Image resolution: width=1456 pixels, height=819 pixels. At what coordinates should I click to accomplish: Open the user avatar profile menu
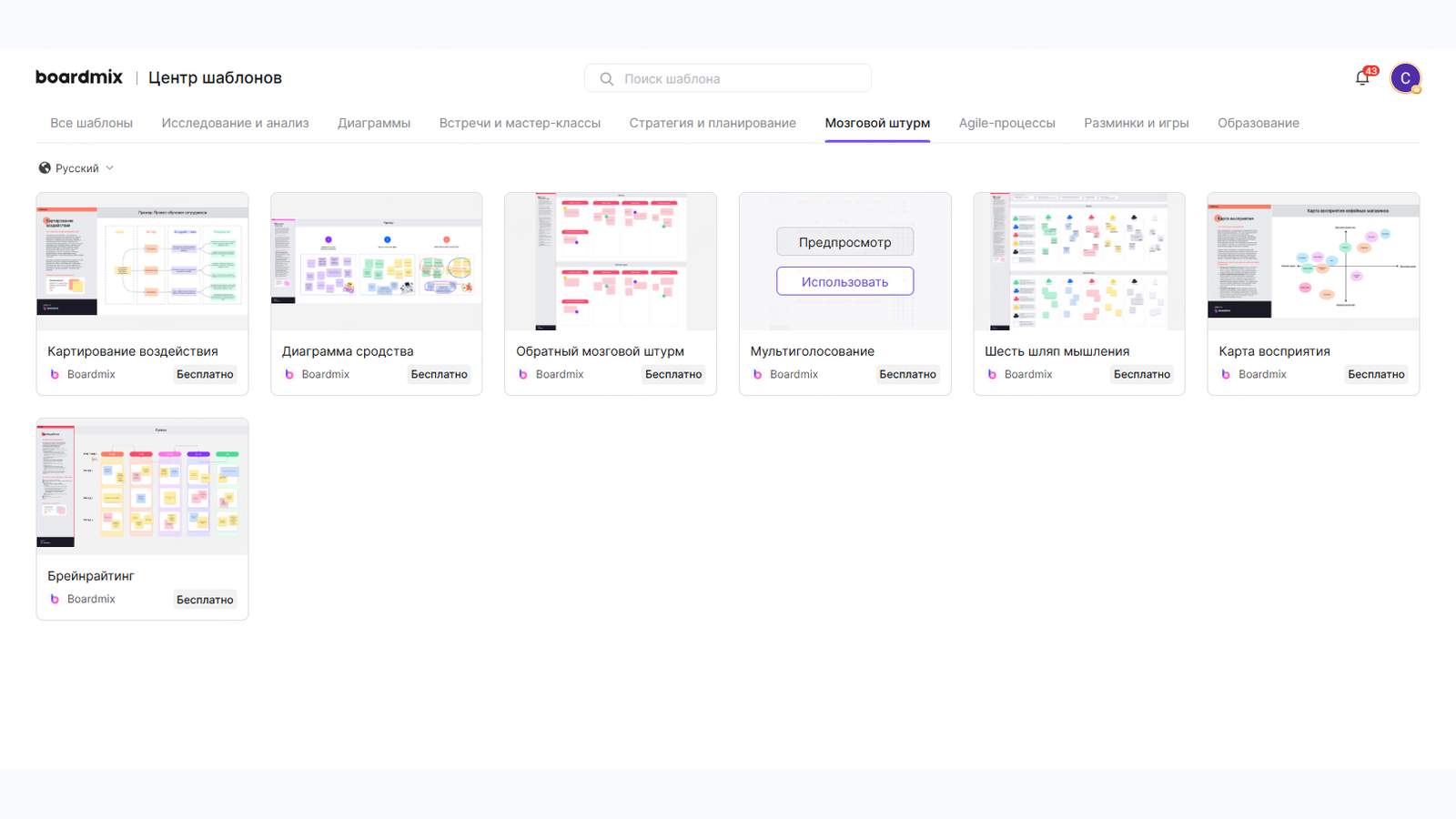(x=1405, y=78)
